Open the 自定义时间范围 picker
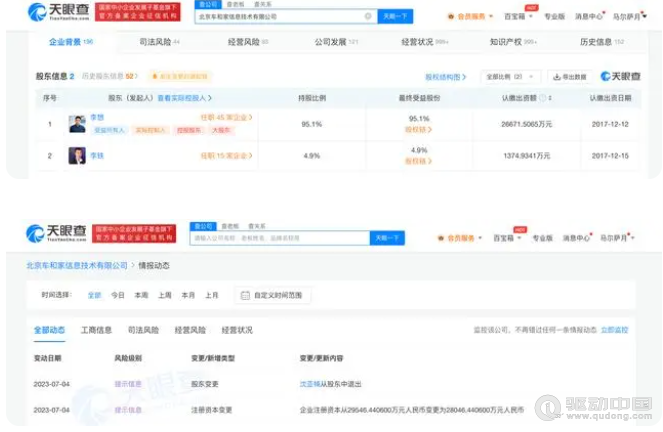Viewport: 663px width, 432px height. [x=273, y=295]
